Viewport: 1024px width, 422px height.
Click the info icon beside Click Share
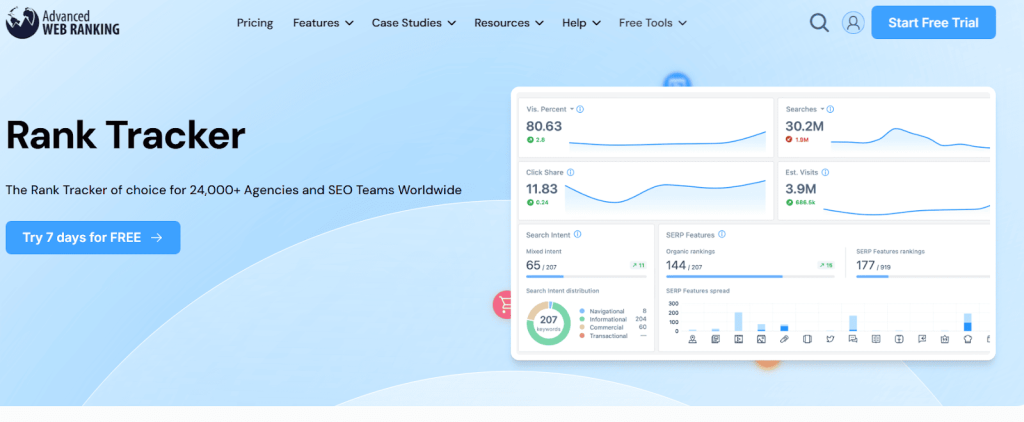pyautogui.click(x=567, y=172)
